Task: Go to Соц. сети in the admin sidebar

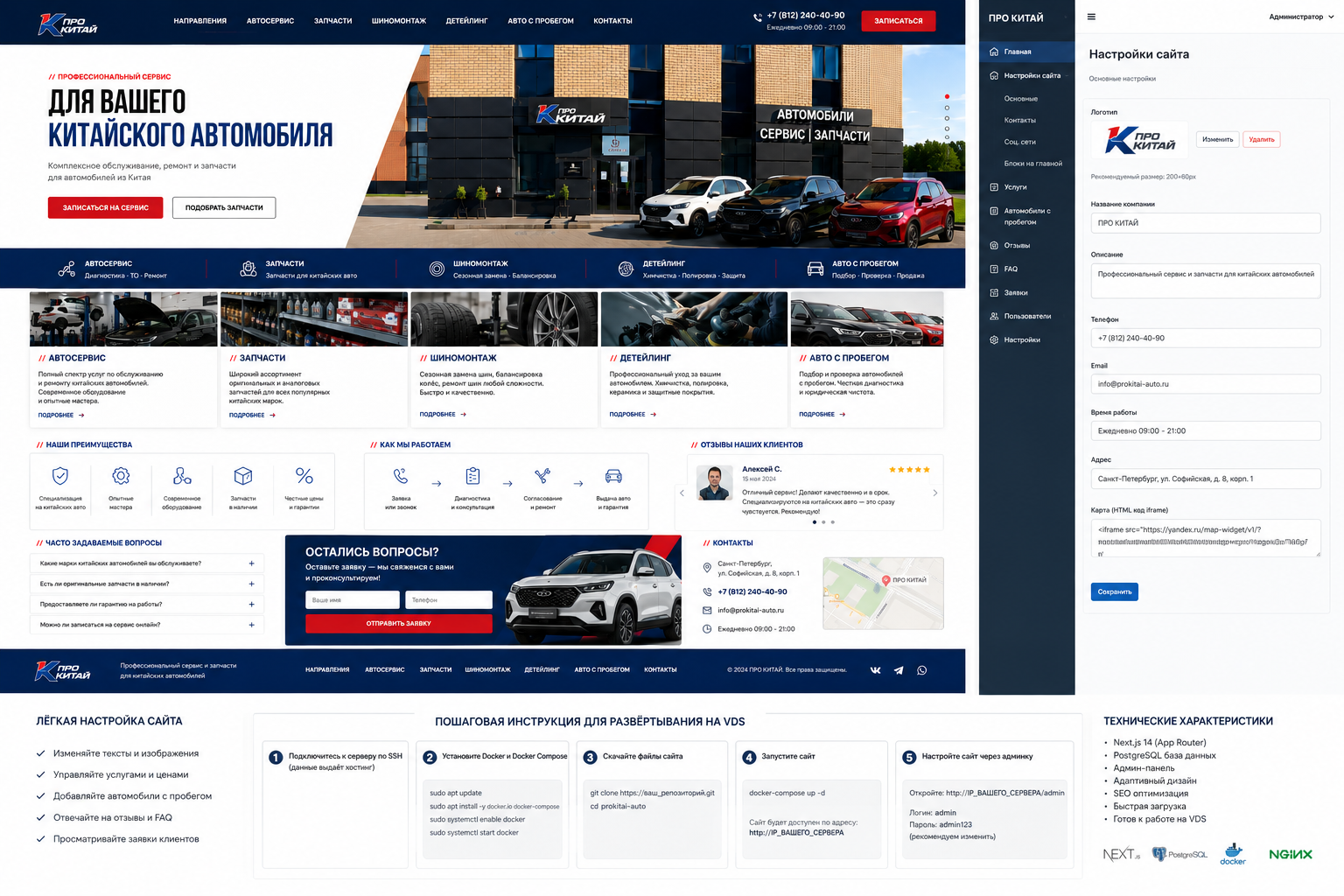Action: click(x=1020, y=142)
